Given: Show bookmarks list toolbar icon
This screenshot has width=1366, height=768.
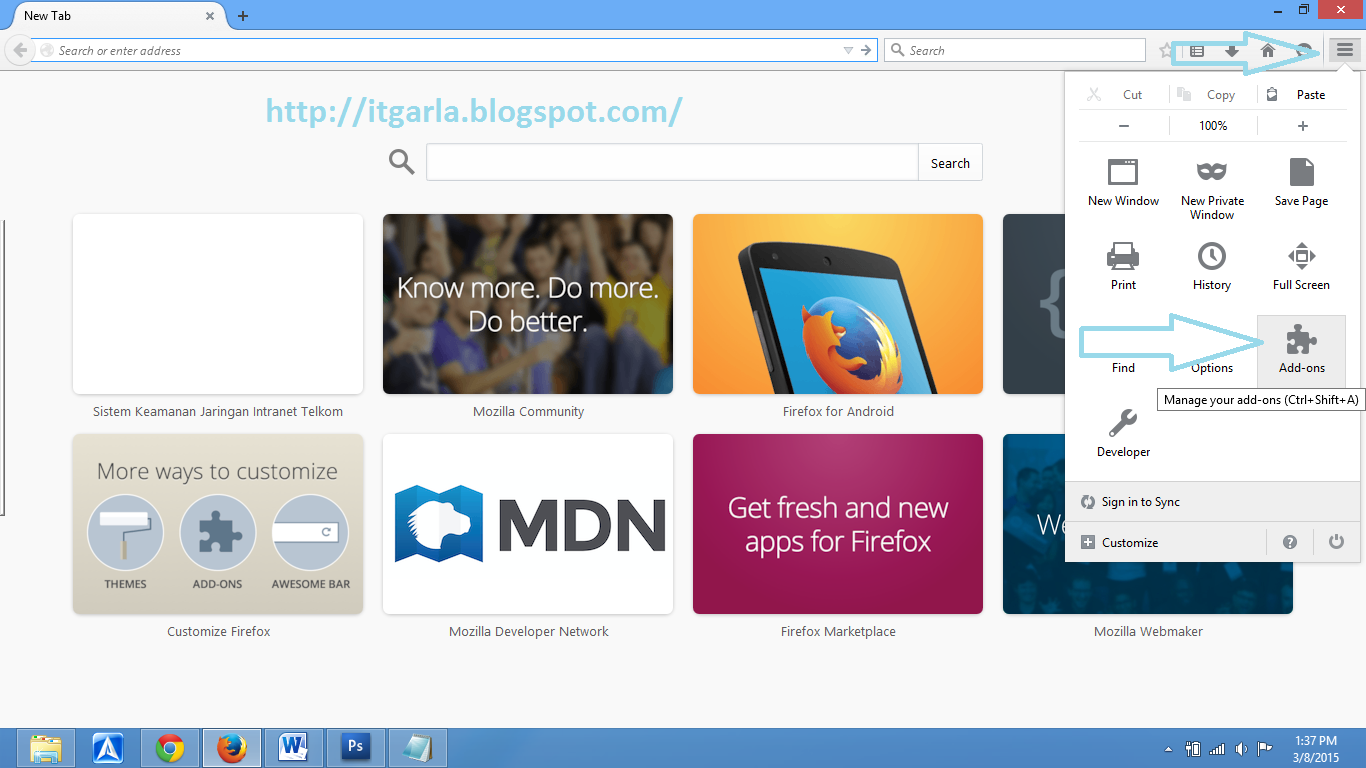Looking at the screenshot, I should (x=1197, y=50).
